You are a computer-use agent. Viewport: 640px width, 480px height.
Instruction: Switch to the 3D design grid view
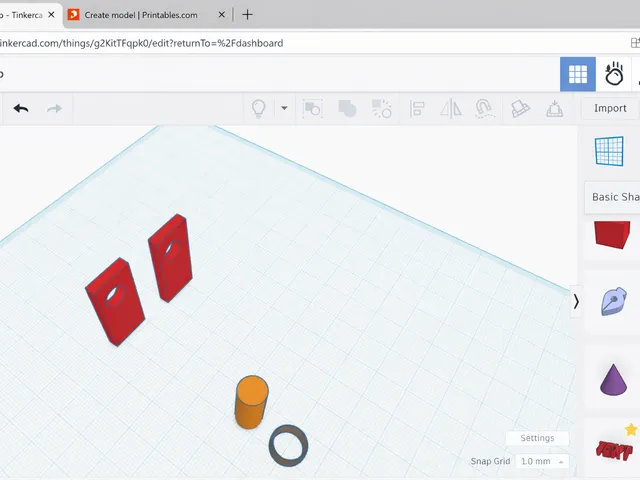point(578,74)
